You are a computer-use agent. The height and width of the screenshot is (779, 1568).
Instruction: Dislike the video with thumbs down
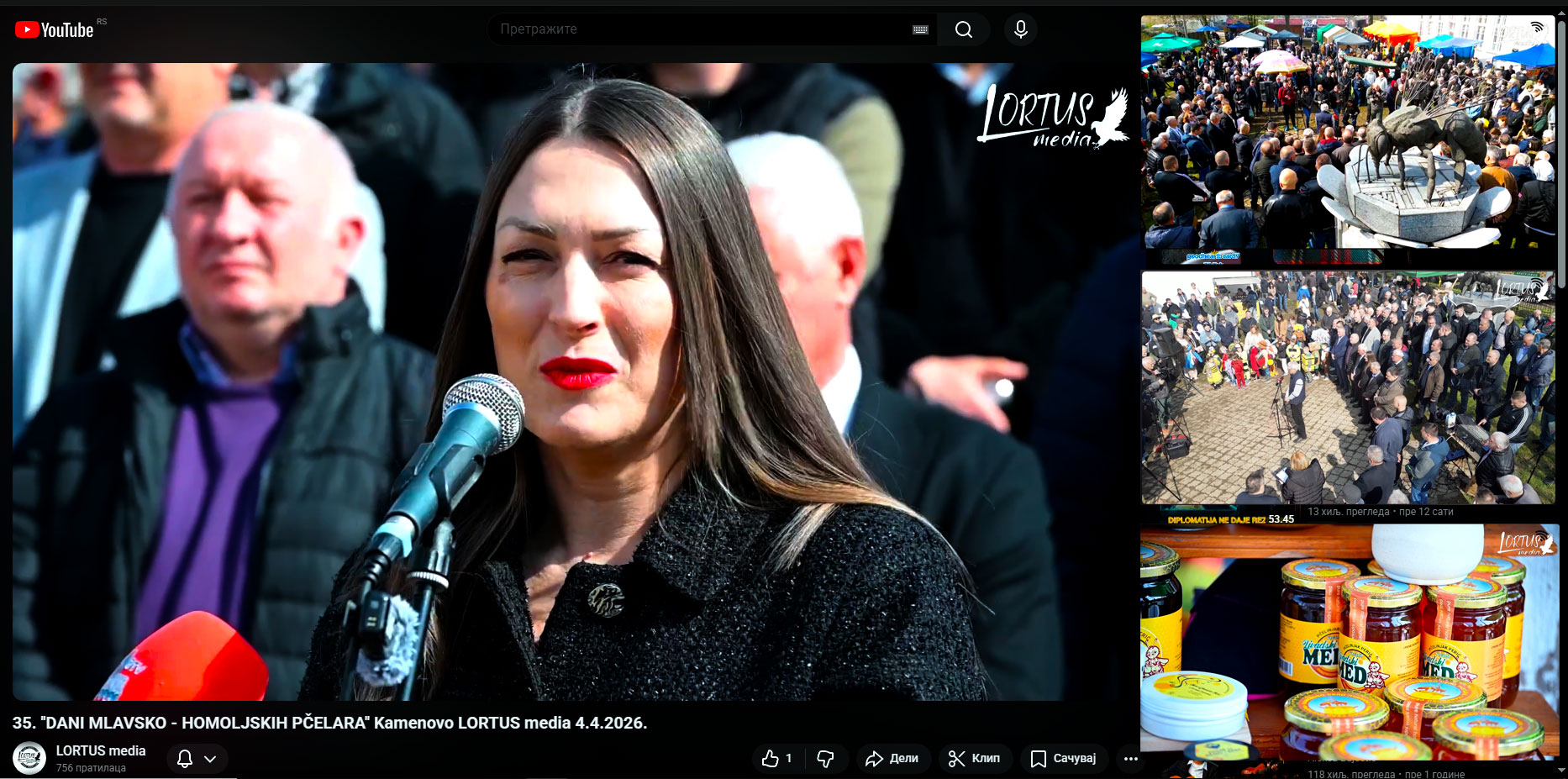tap(825, 759)
